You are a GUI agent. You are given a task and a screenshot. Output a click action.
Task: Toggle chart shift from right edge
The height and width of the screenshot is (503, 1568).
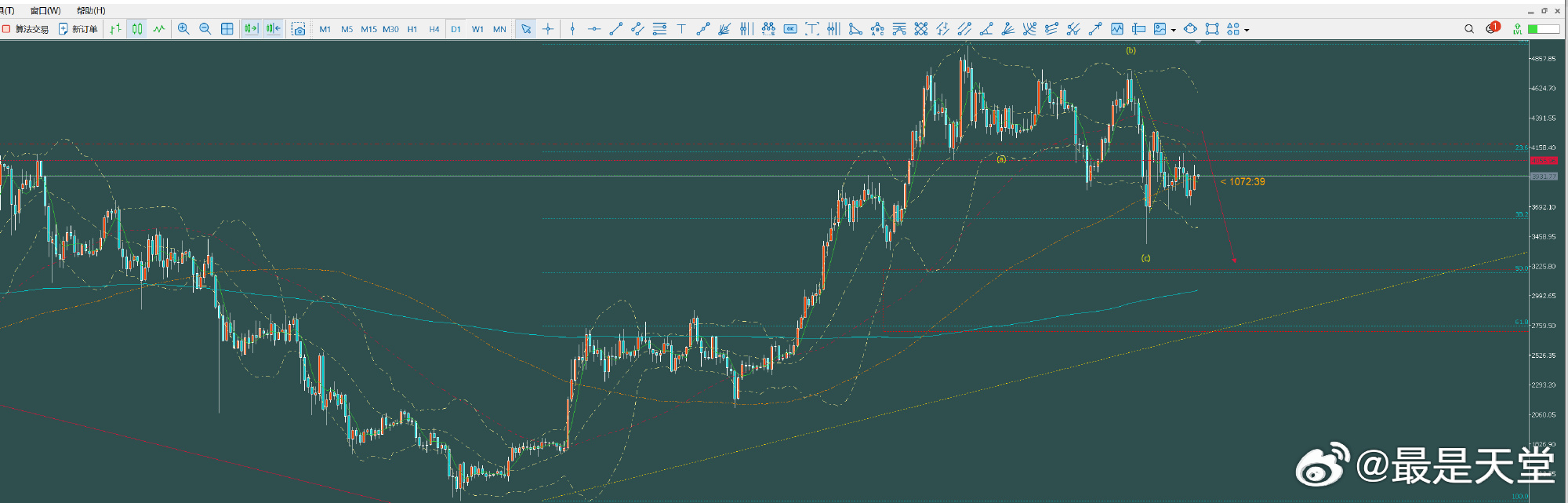tap(251, 29)
